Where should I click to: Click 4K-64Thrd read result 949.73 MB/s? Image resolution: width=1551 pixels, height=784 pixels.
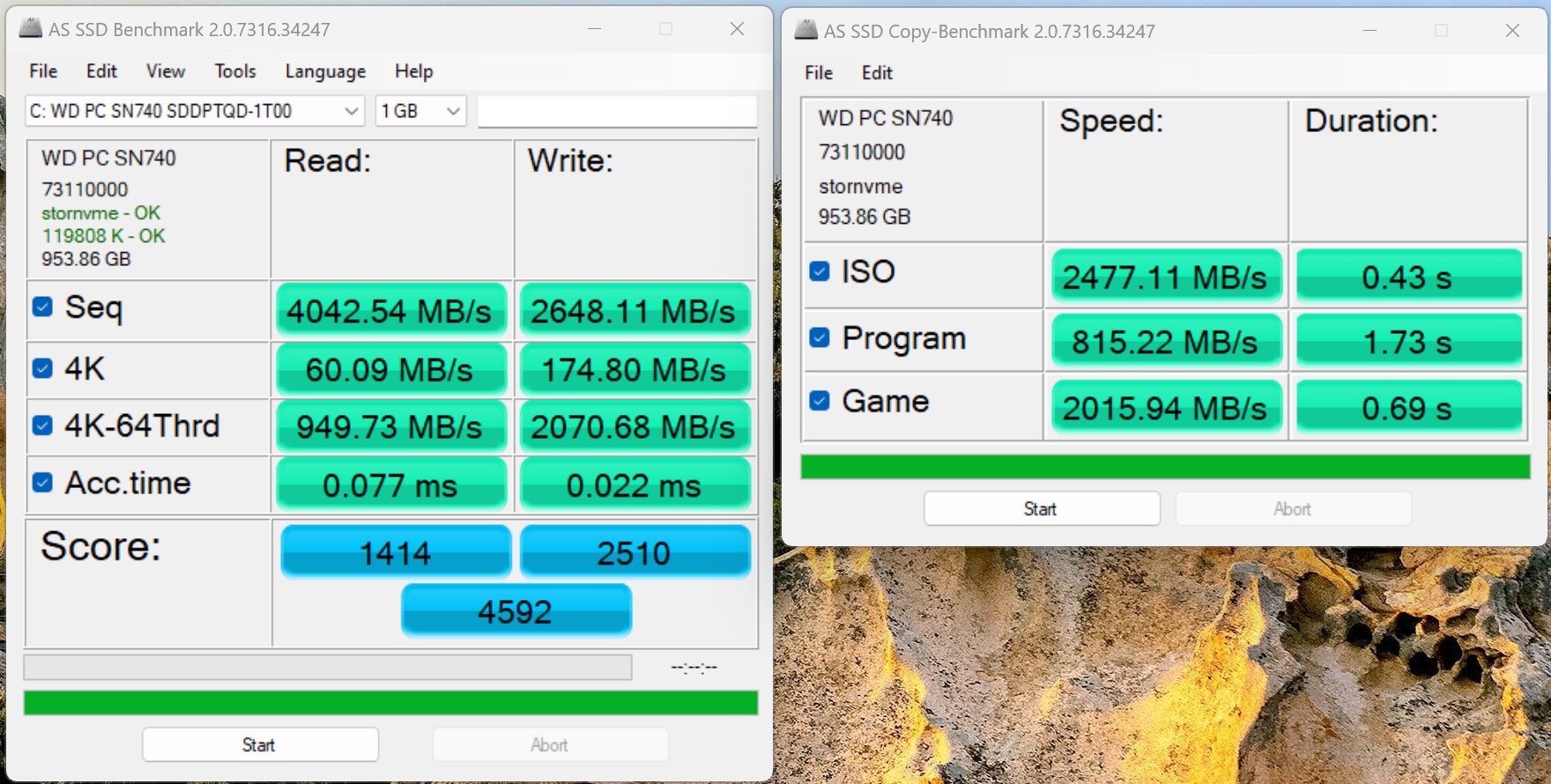tap(391, 426)
